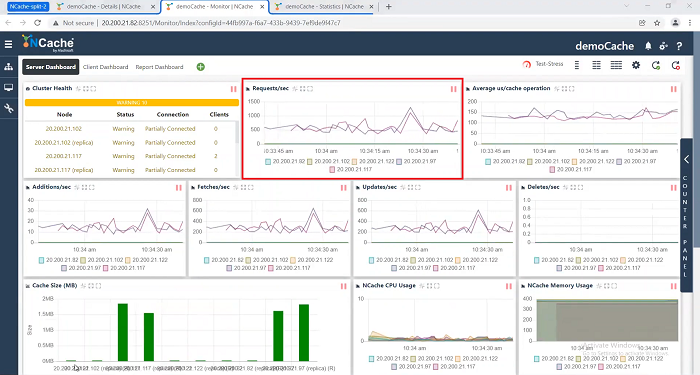Maximize the Requests/sec panel
This screenshot has width=700, height=375.
click(x=310, y=88)
